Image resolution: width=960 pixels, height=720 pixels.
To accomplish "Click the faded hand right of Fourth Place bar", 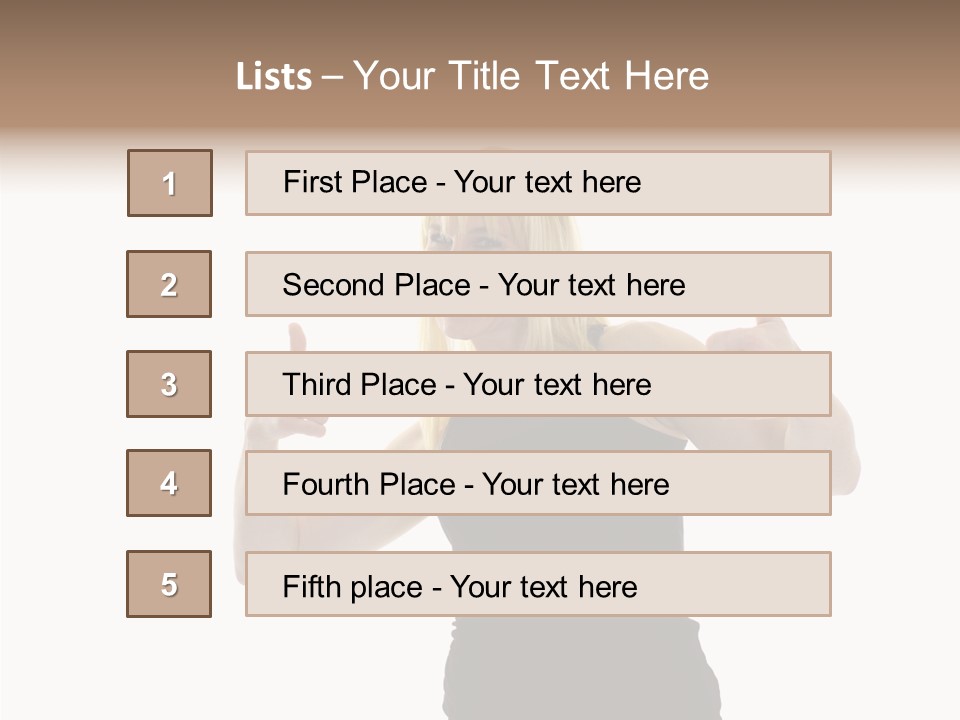I will (x=843, y=470).
